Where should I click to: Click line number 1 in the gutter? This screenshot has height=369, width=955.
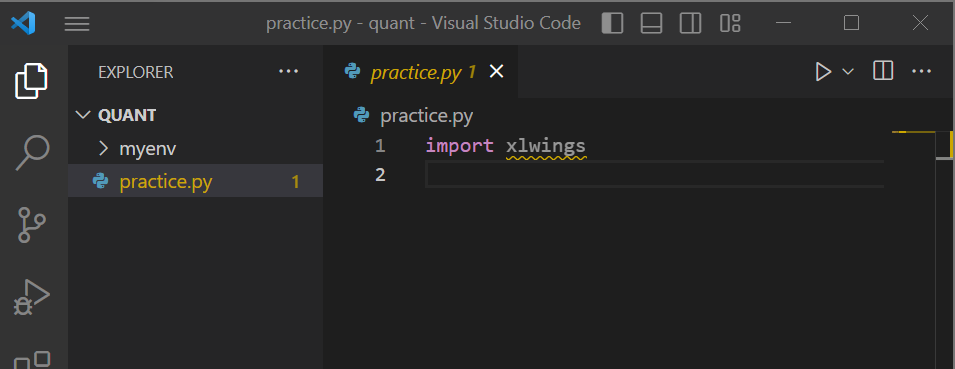[x=380, y=146]
